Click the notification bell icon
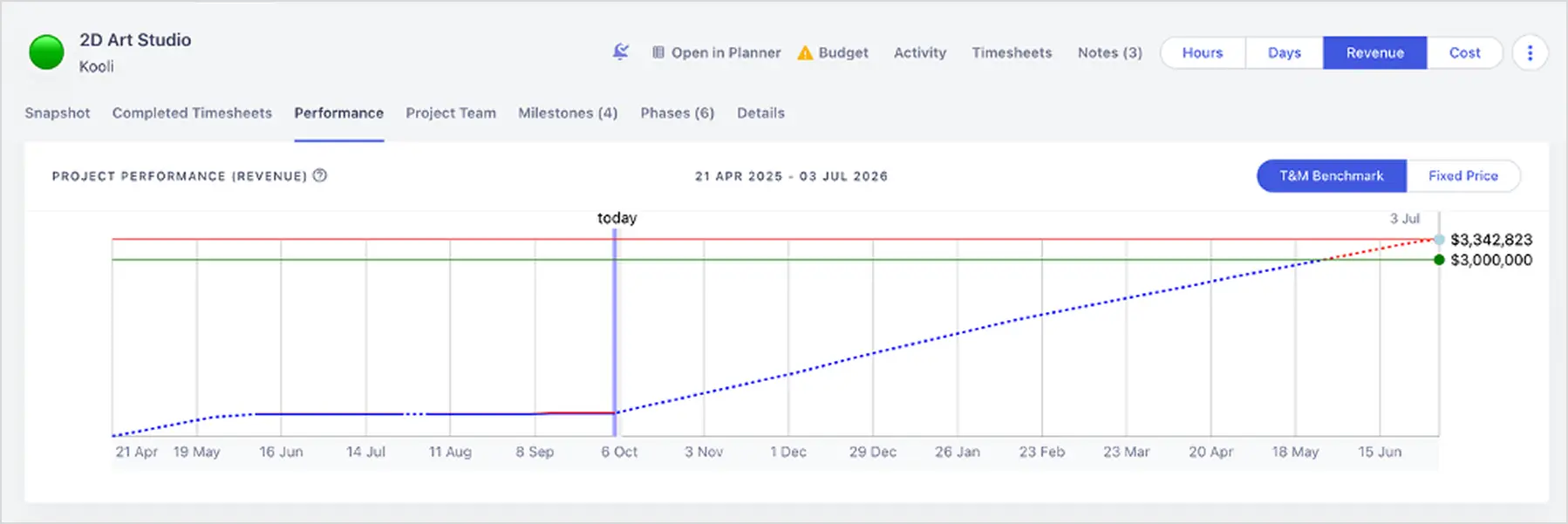The height and width of the screenshot is (524, 1568). coord(621,52)
